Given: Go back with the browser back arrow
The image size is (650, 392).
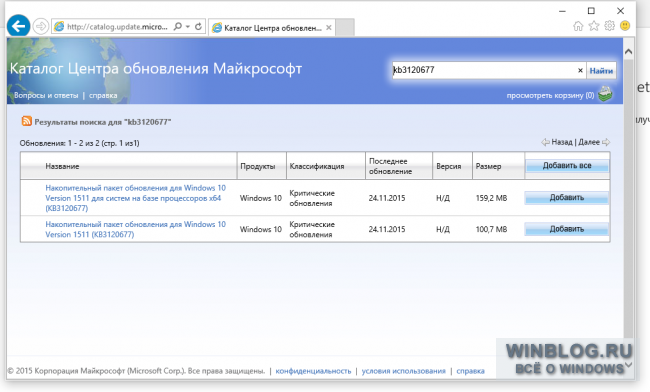Looking at the screenshot, I should (x=18, y=26).
